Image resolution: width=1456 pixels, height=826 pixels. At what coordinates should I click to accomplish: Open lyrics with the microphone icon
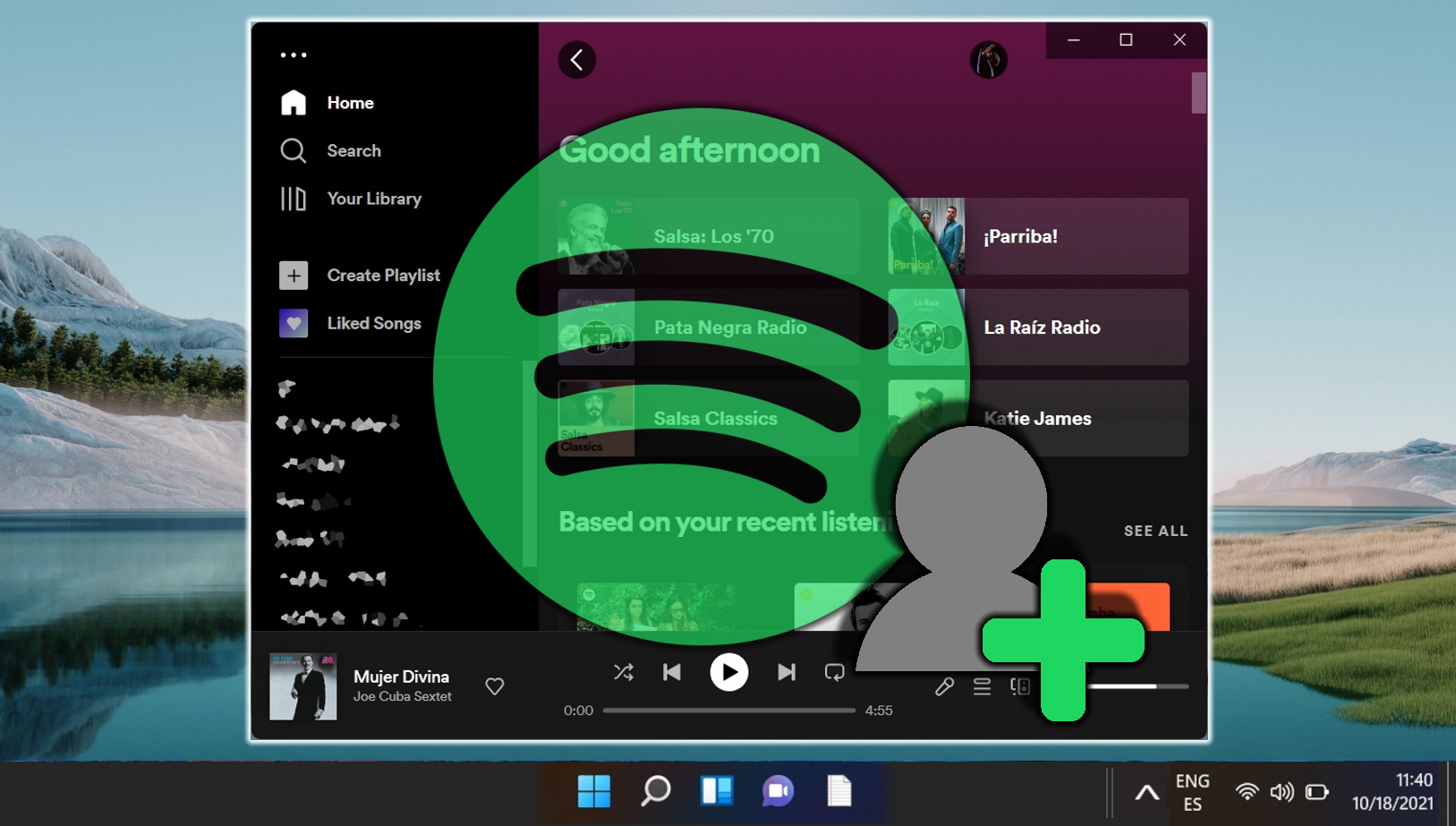click(944, 686)
